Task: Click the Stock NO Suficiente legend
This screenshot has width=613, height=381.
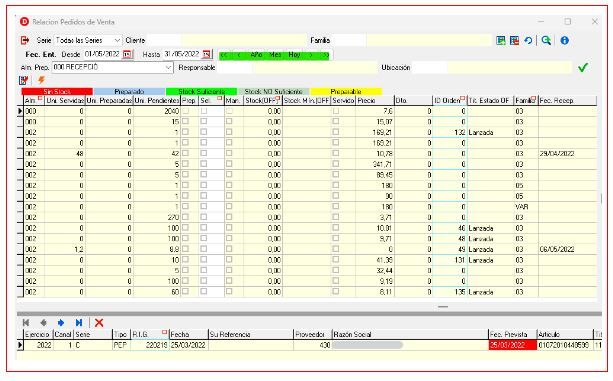Action: pyautogui.click(x=274, y=91)
